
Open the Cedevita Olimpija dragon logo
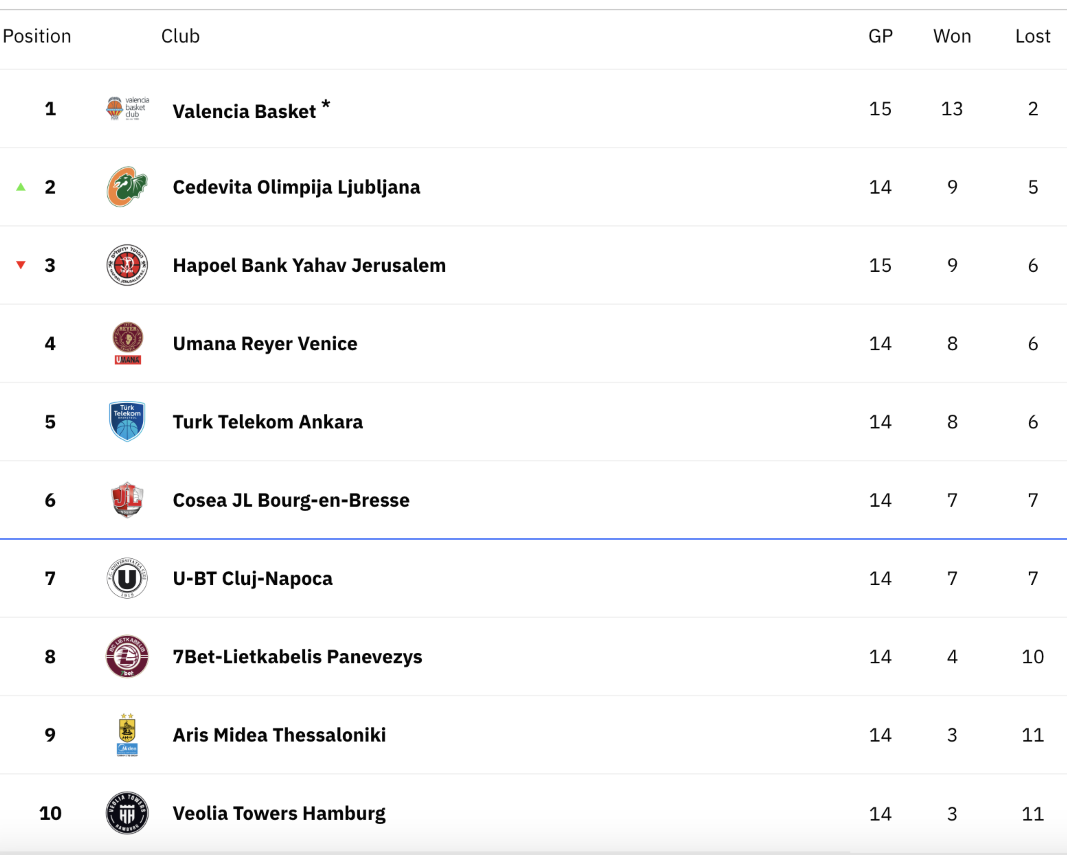click(127, 187)
